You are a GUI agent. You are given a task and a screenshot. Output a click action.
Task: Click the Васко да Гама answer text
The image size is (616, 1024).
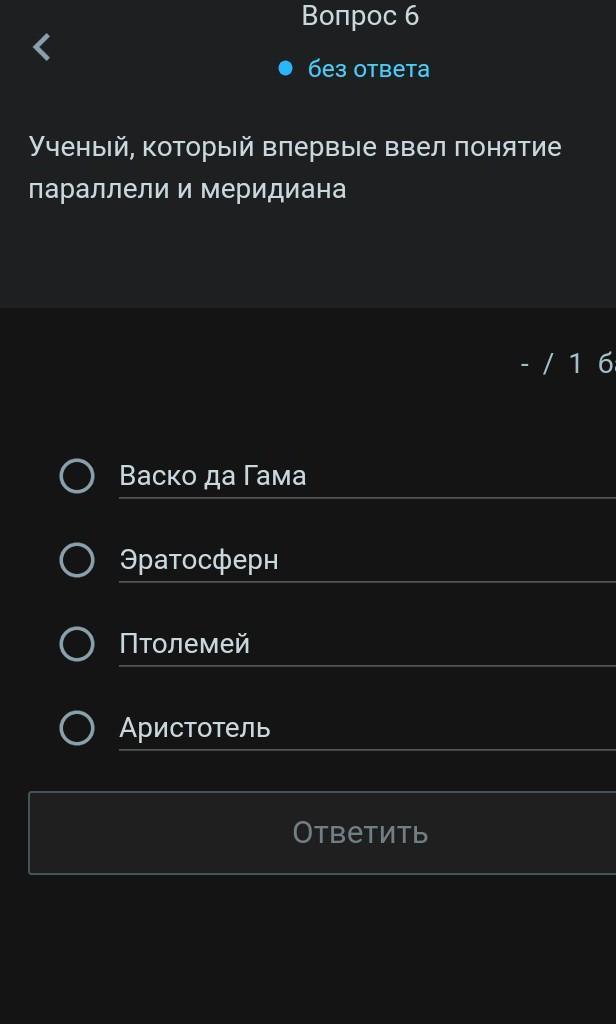coord(212,476)
